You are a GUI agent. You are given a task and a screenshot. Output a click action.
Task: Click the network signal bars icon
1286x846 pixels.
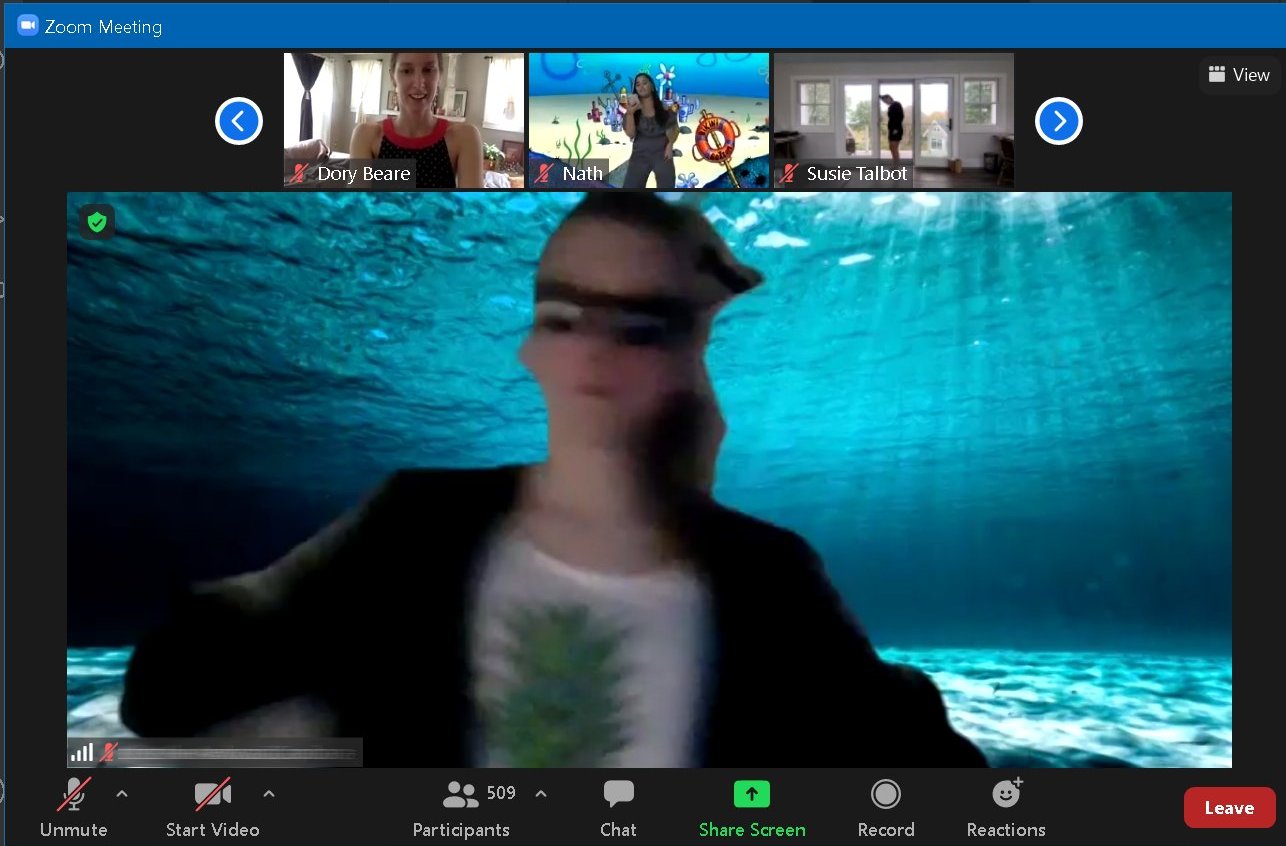tap(82, 752)
